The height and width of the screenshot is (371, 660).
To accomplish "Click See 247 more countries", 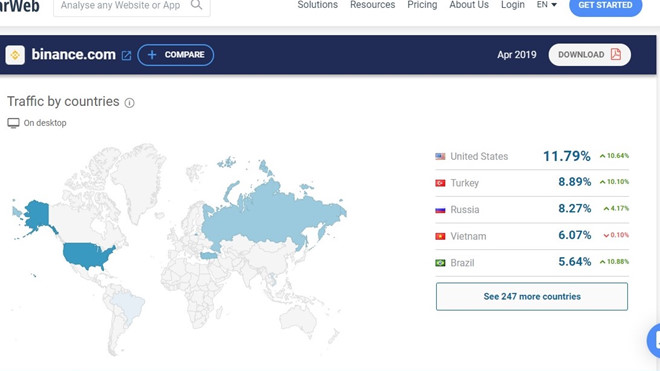I will coord(532,296).
